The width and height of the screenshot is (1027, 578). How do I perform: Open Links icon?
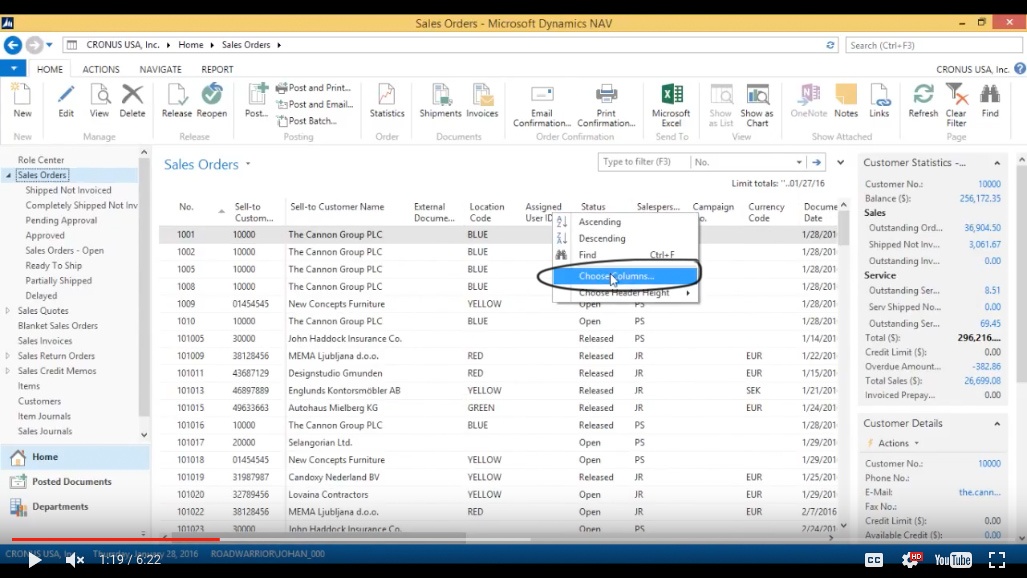click(x=879, y=95)
